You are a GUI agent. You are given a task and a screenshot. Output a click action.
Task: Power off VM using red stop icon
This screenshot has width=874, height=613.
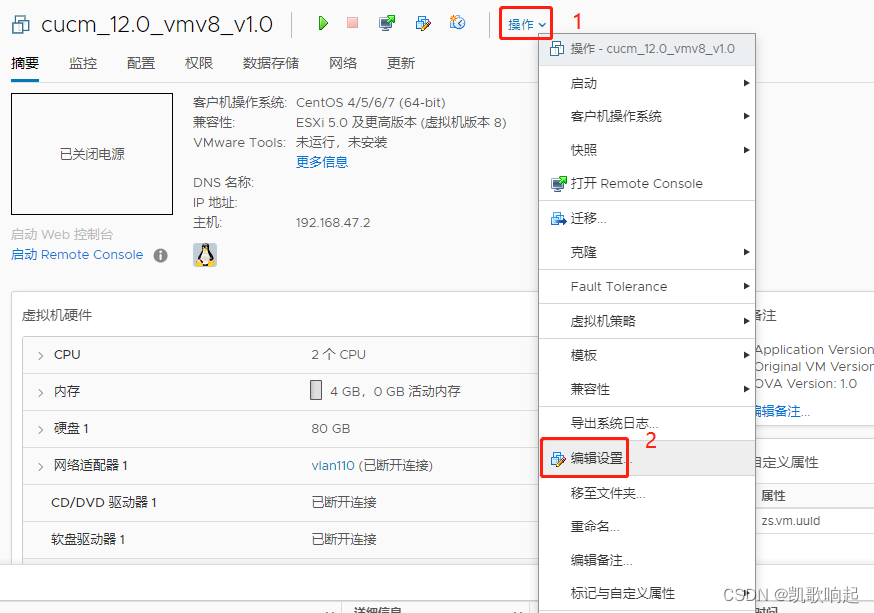[x=352, y=22]
